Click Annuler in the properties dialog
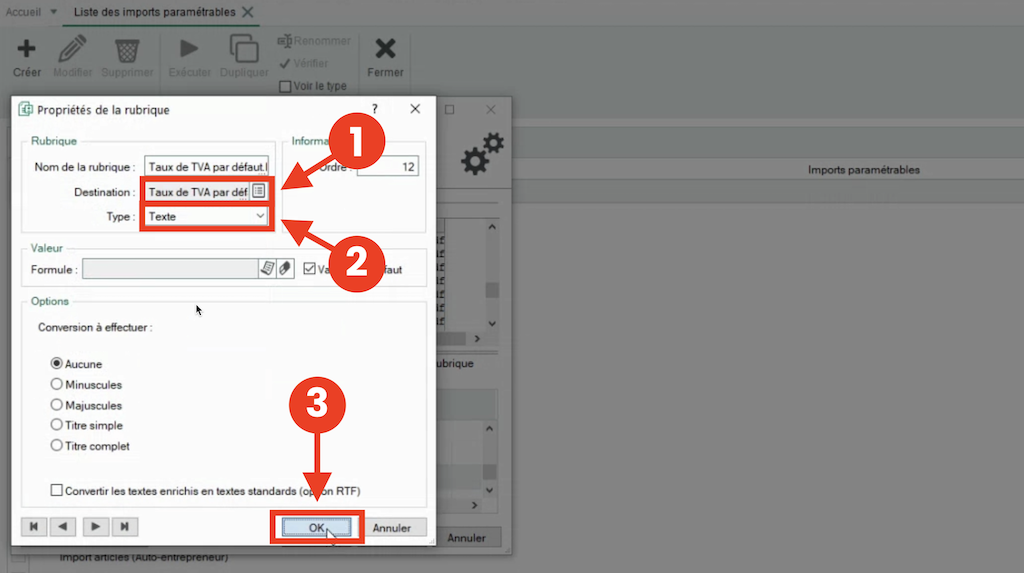This screenshot has height=573, width=1024. tap(392, 527)
